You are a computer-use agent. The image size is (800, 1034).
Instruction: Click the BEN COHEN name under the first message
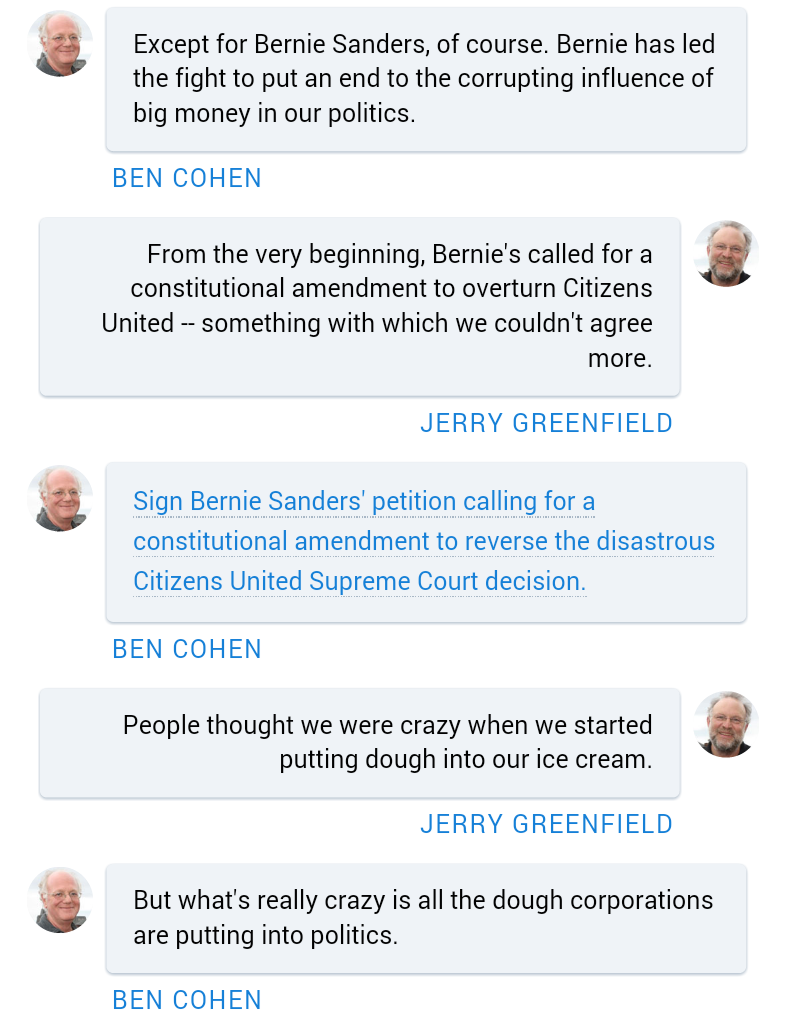click(x=187, y=178)
